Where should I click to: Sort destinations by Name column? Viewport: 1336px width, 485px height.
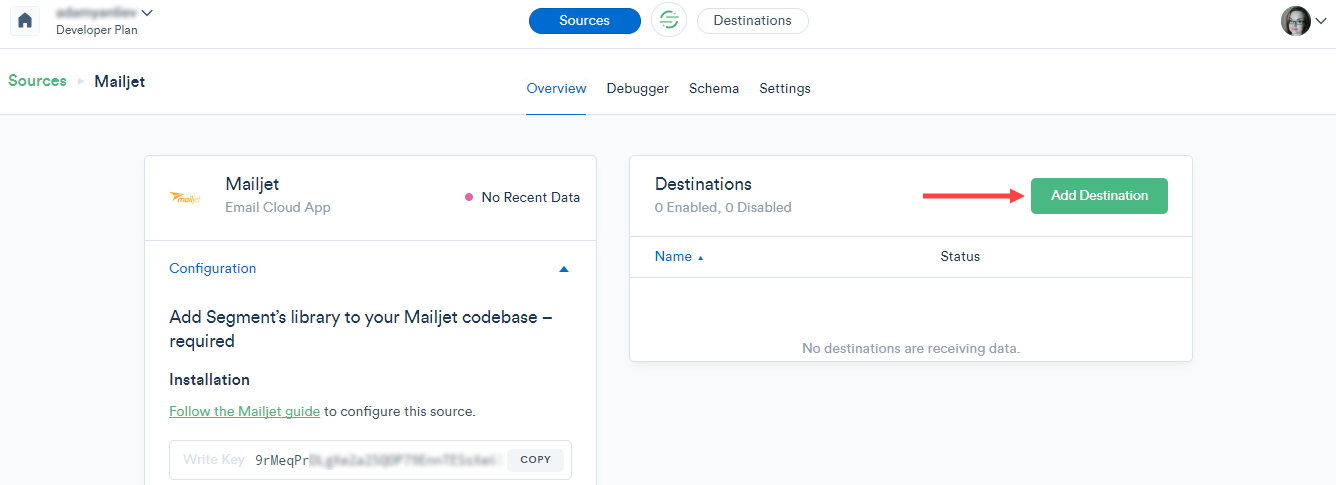[x=679, y=257]
